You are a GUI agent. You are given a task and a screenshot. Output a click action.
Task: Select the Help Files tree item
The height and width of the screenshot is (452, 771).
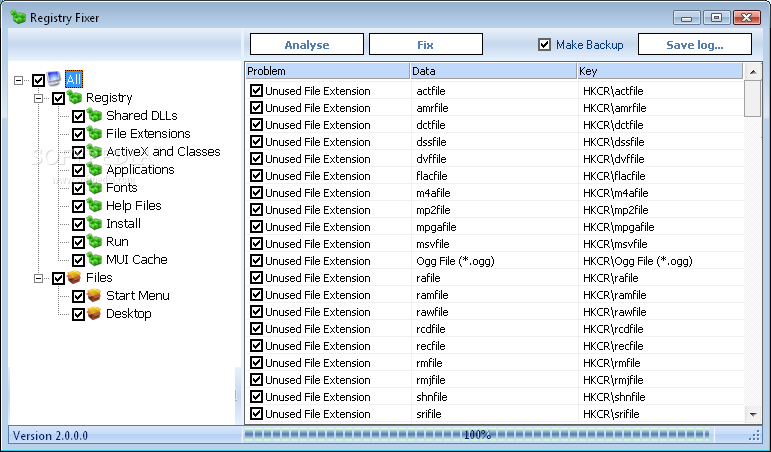[x=134, y=206]
